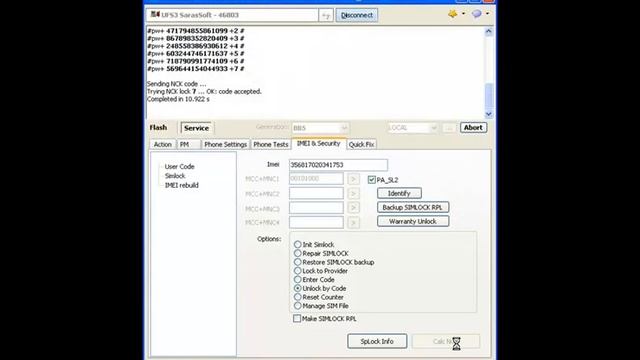Enable the Make SIMLOCK RPL checkbox
Image resolution: width=640 pixels, height=360 pixels.
[297, 318]
